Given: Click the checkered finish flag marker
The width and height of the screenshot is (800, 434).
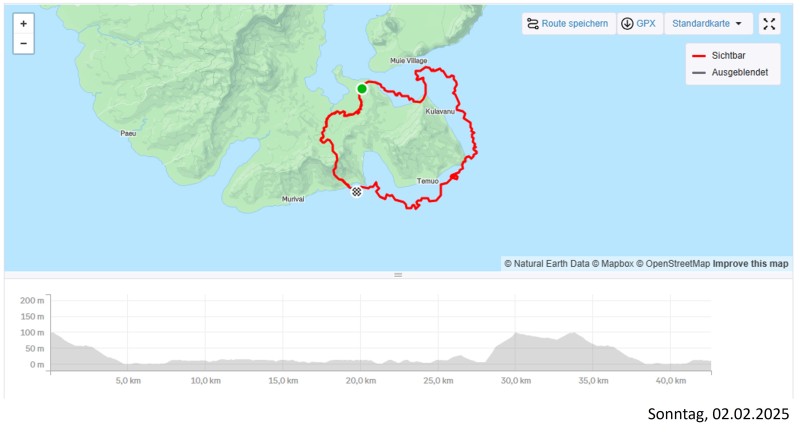Looking at the screenshot, I should 356,191.
